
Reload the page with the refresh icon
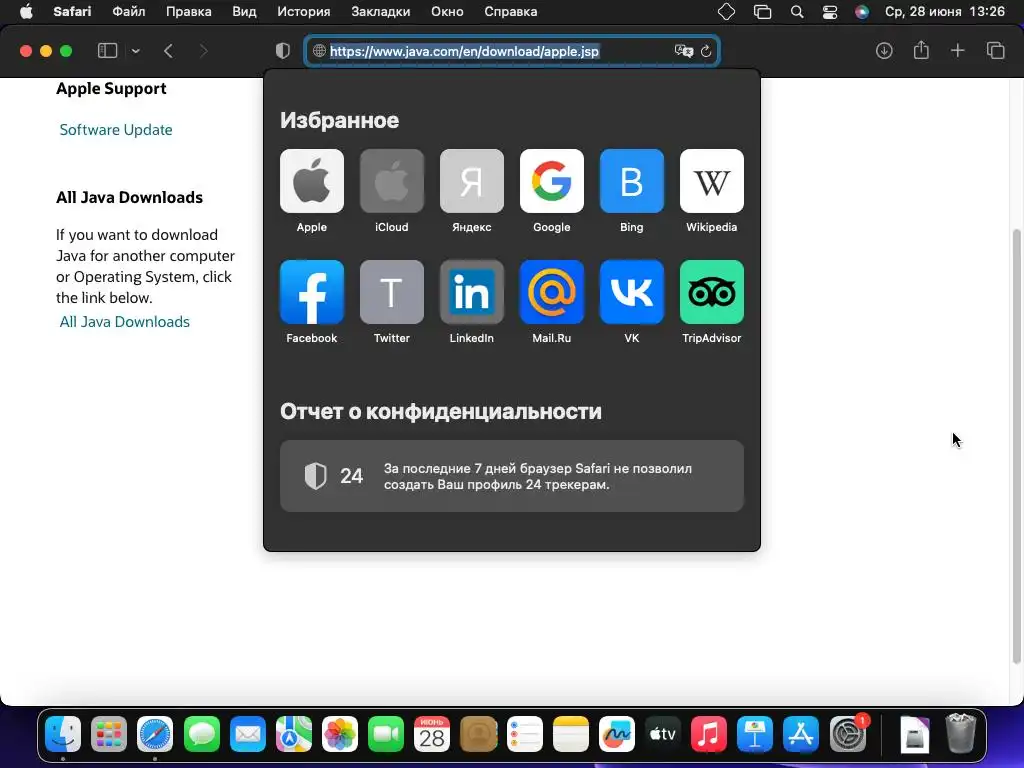(706, 51)
